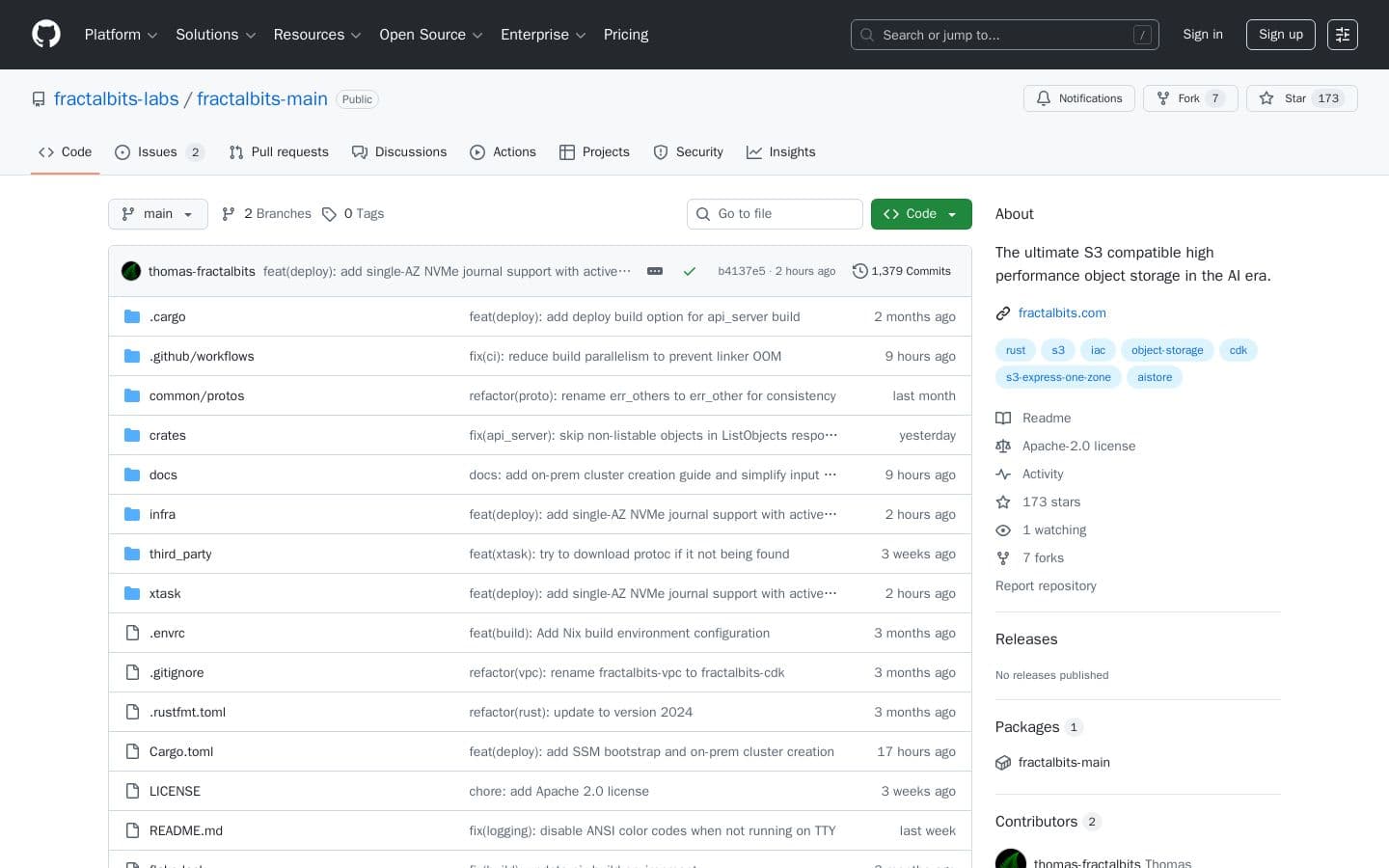The height and width of the screenshot is (868, 1389).
Task: Click the Notifications button
Action: 1079,98
